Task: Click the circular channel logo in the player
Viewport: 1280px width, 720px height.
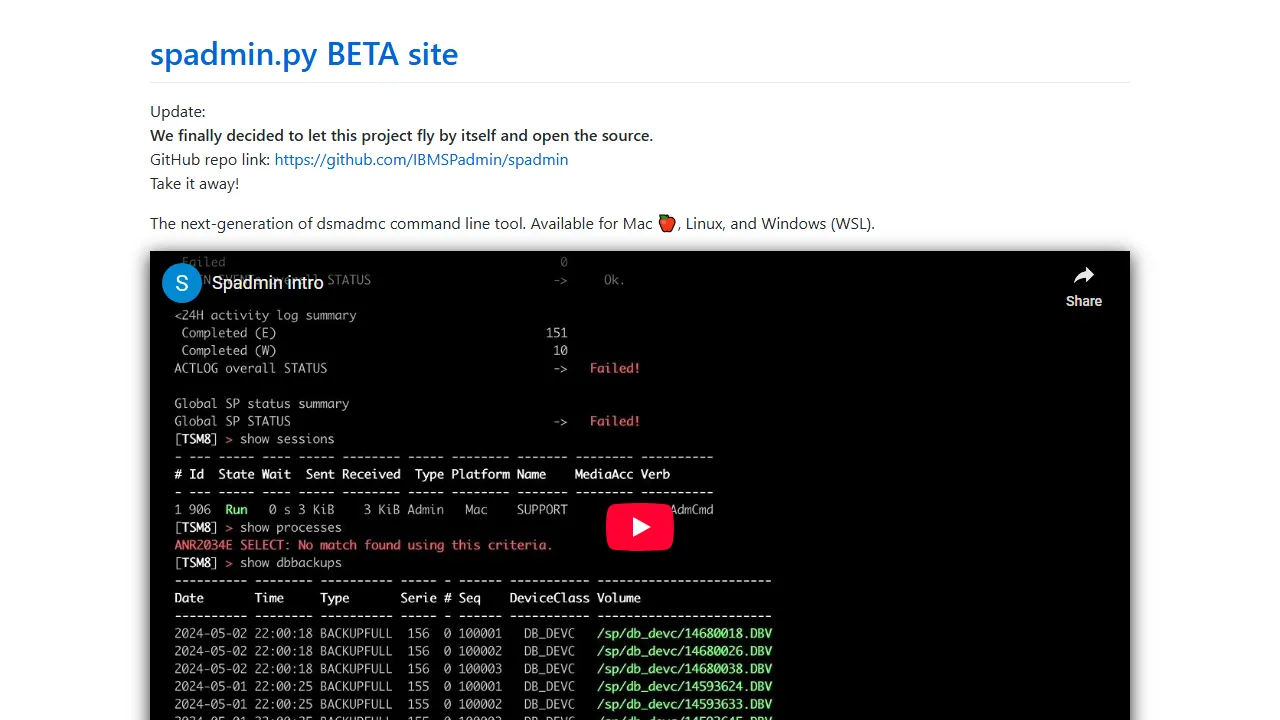Action: (x=181, y=283)
